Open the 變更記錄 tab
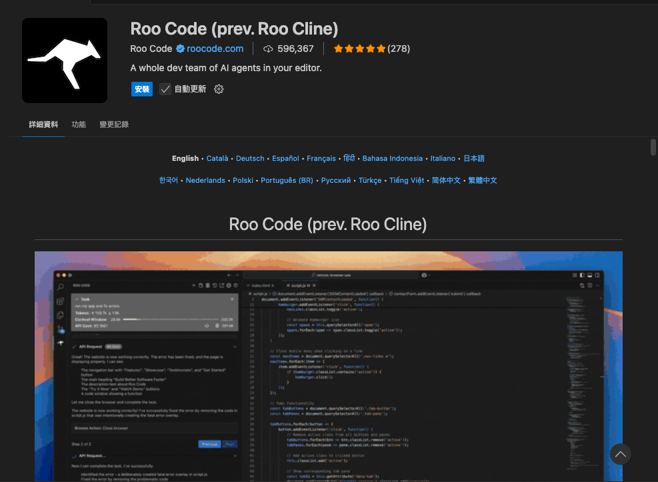This screenshot has height=482, width=658. click(x=114, y=125)
